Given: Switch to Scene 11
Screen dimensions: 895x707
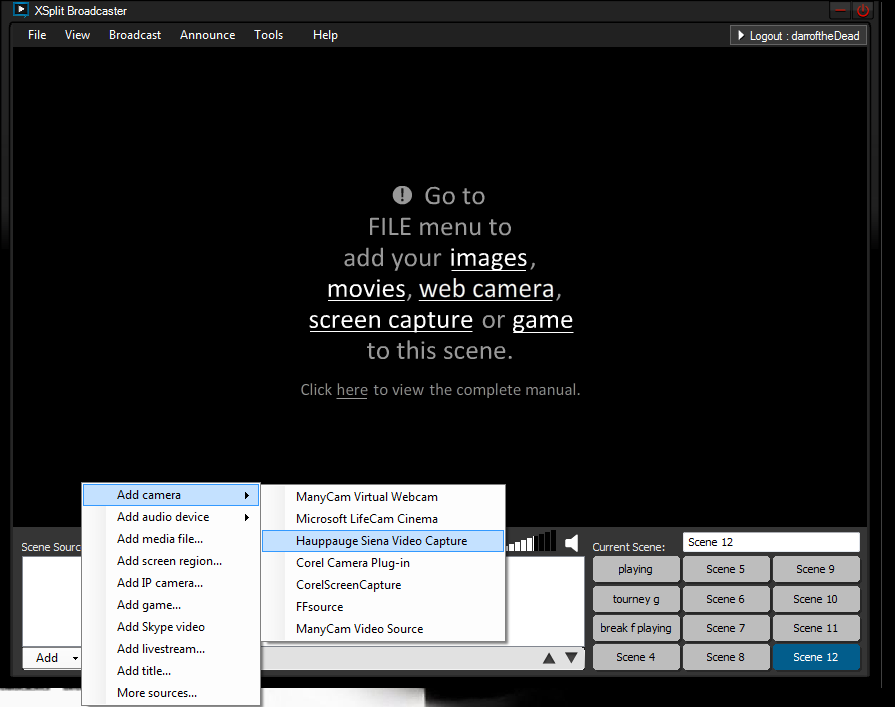Looking at the screenshot, I should point(816,628).
